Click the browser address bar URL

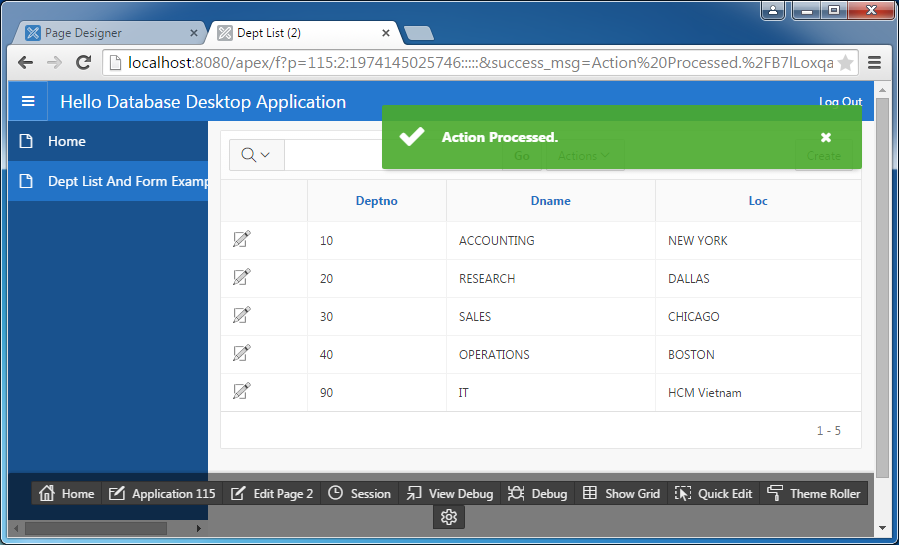480,62
